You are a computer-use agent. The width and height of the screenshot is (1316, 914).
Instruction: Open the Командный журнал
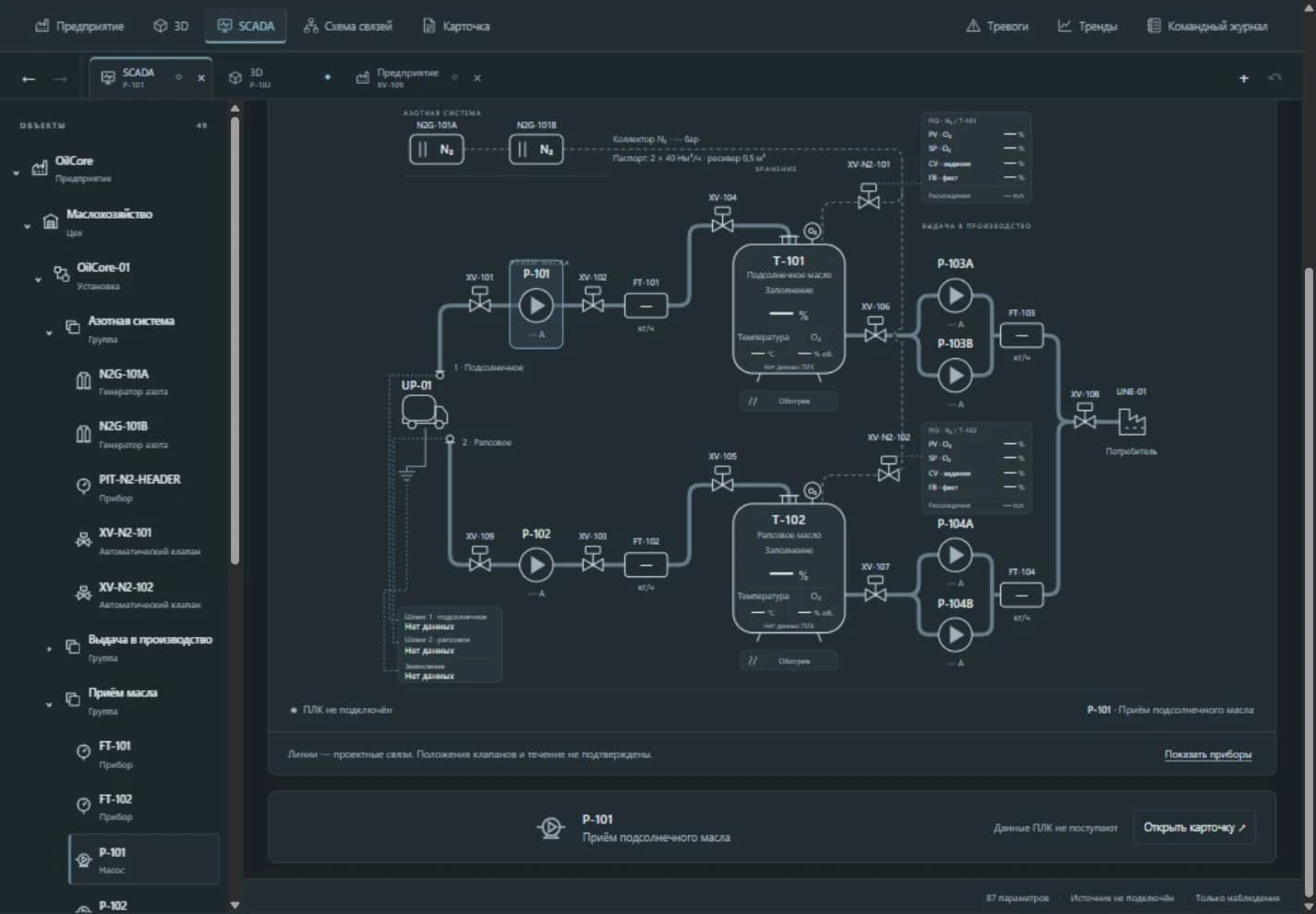[1207, 26]
